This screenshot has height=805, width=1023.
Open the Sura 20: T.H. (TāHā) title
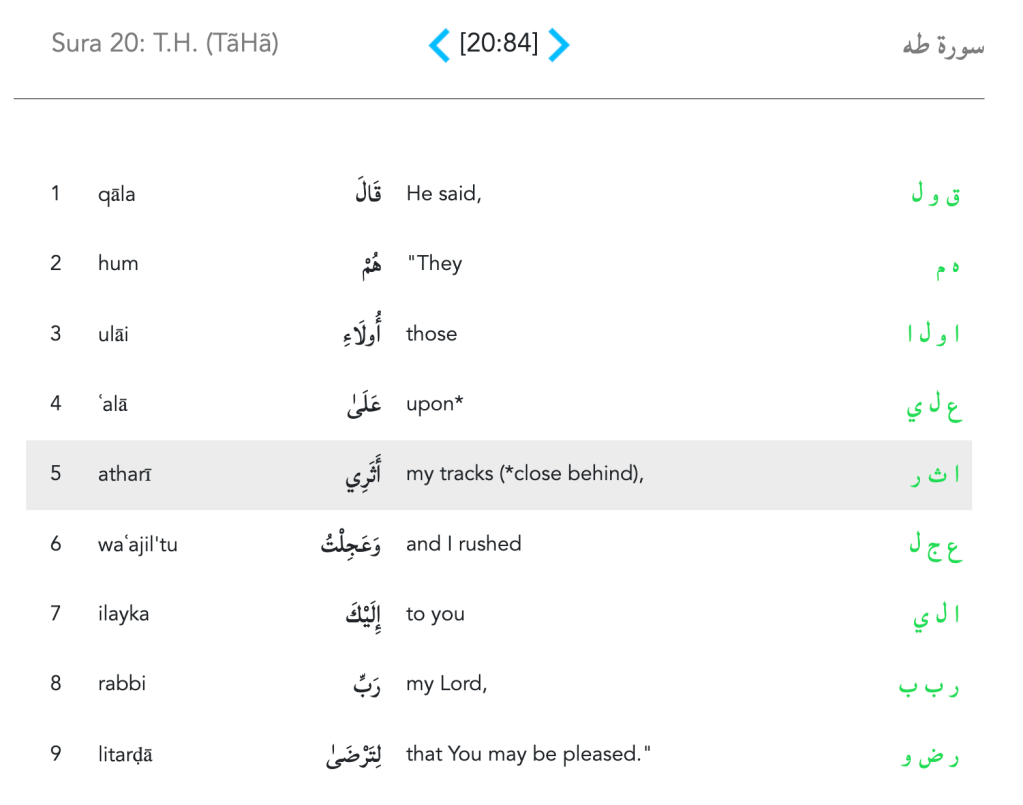pos(165,44)
